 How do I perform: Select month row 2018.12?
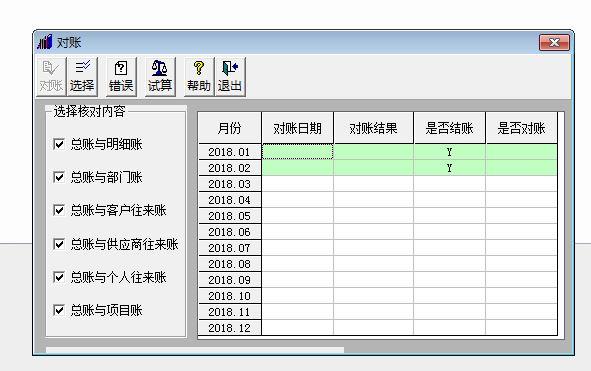pos(230,328)
